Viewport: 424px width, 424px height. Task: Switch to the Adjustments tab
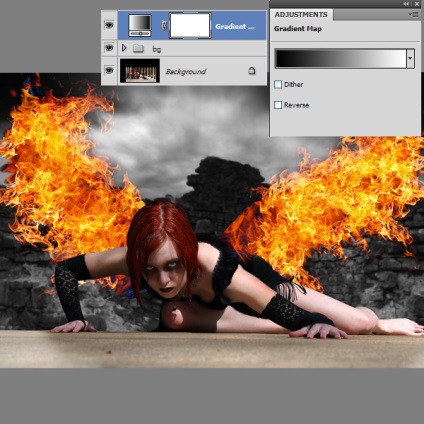tap(301, 15)
